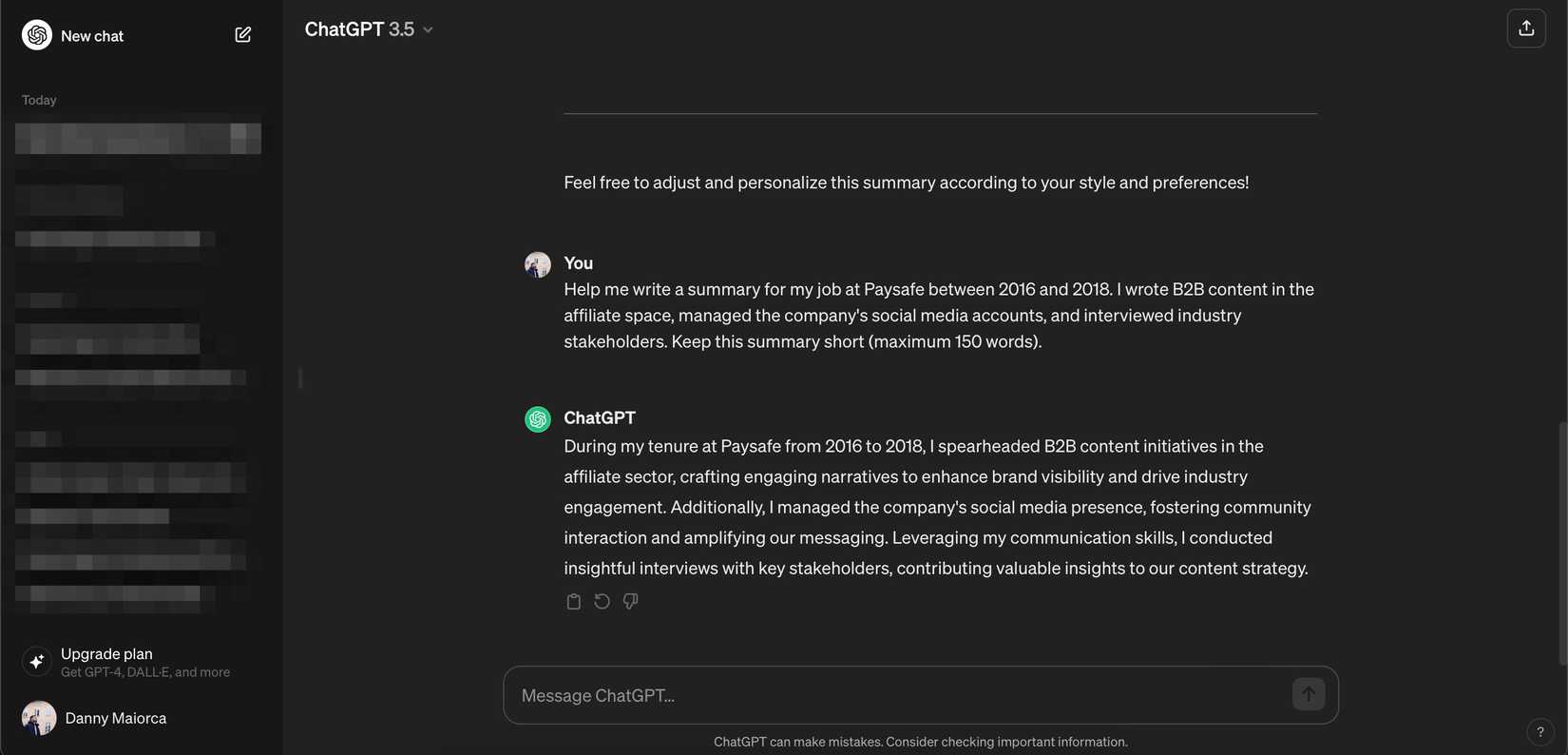This screenshot has height=755, width=1568.
Task: Give the response a thumbs down
Action: click(x=630, y=600)
